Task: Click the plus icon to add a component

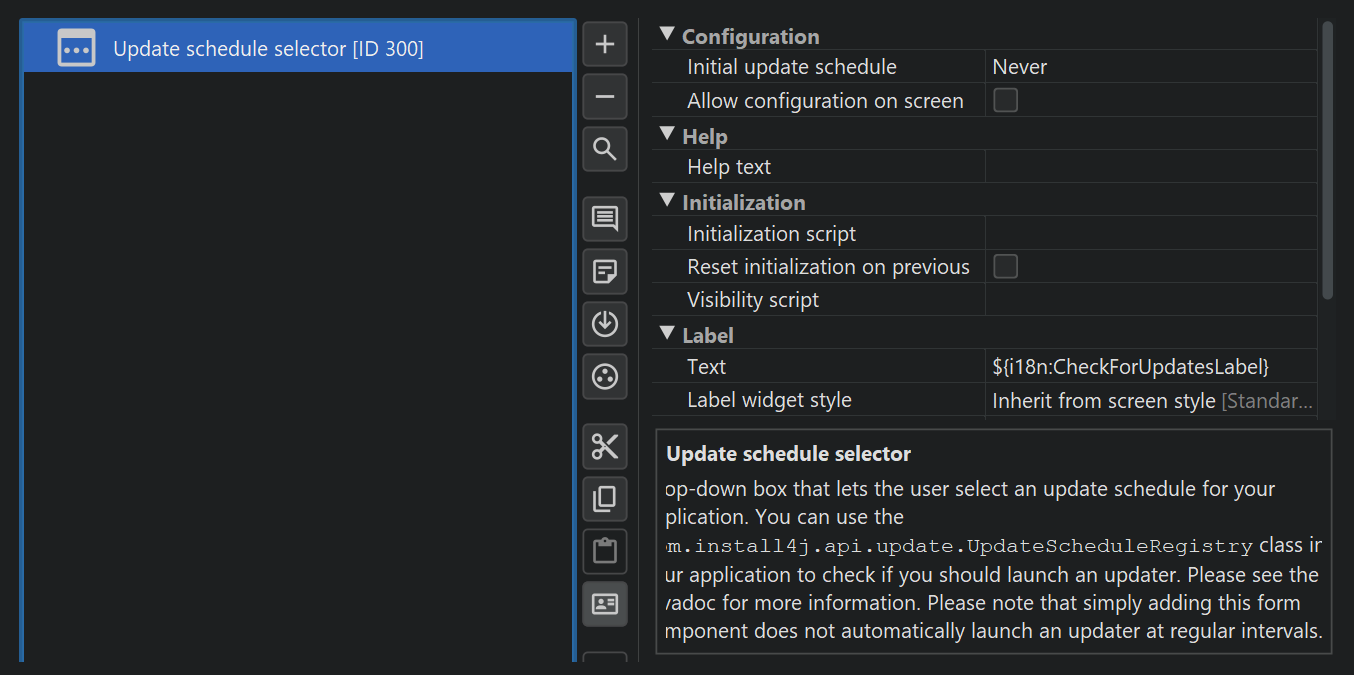Action: coord(605,44)
